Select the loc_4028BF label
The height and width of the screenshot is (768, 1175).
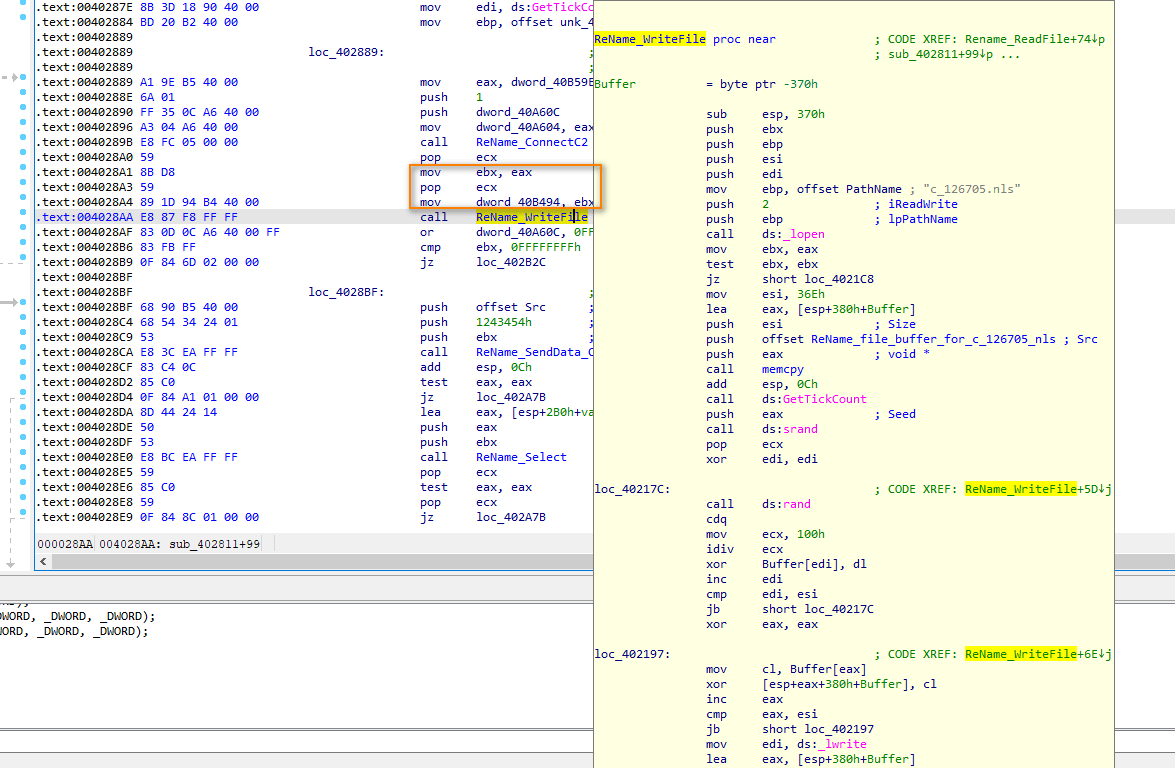tap(346, 292)
